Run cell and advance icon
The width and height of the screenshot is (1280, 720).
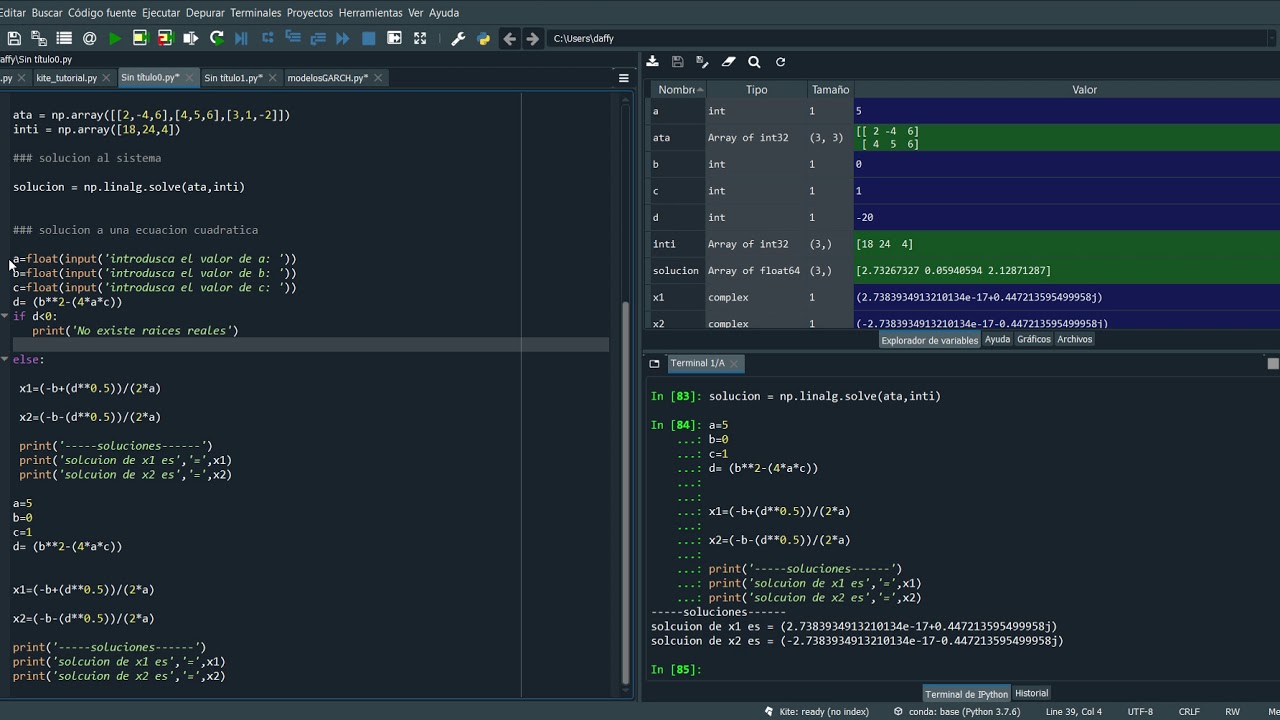[x=165, y=38]
